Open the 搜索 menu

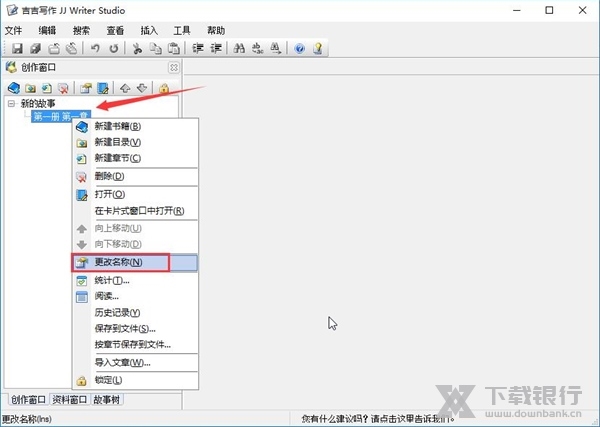(81, 31)
